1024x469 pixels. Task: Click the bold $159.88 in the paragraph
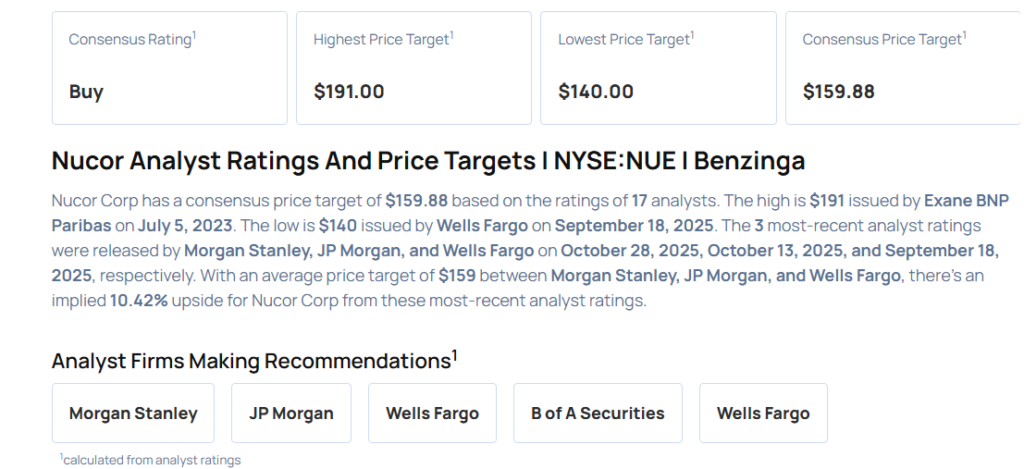416,200
